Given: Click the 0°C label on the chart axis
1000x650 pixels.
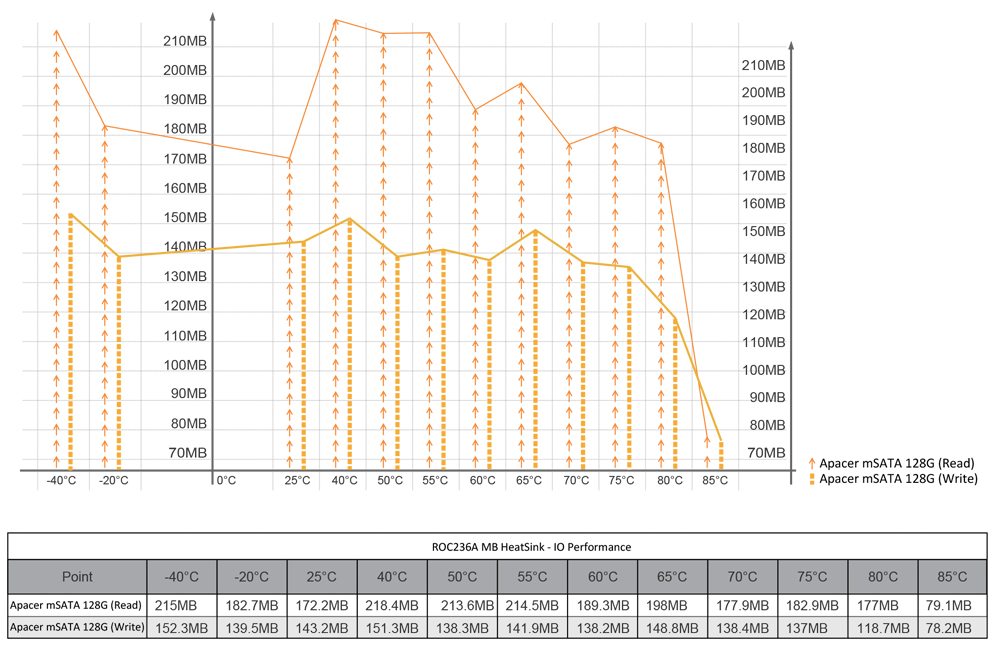Looking at the screenshot, I should coord(226,481).
